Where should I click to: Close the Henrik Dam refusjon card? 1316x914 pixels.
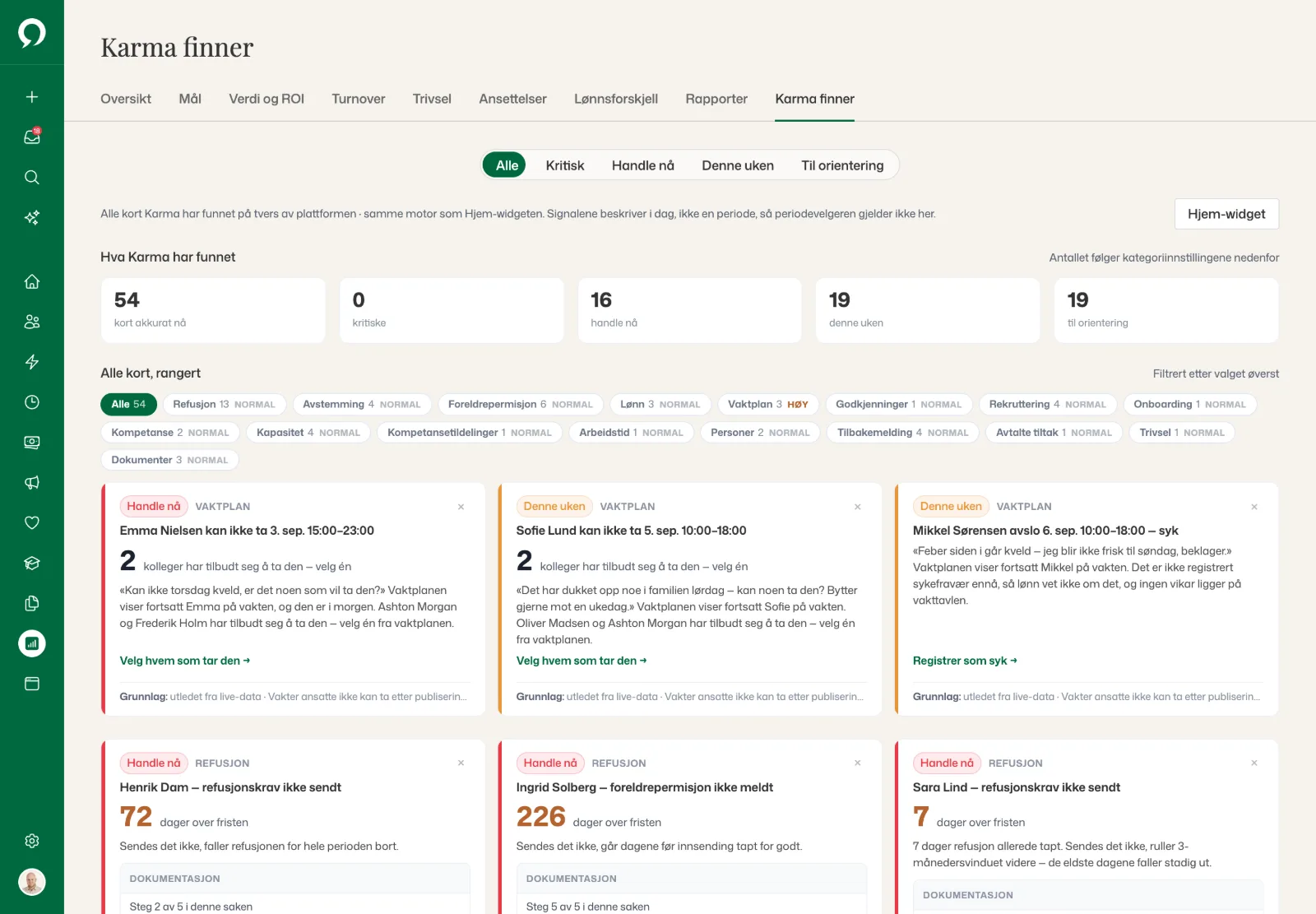point(461,763)
